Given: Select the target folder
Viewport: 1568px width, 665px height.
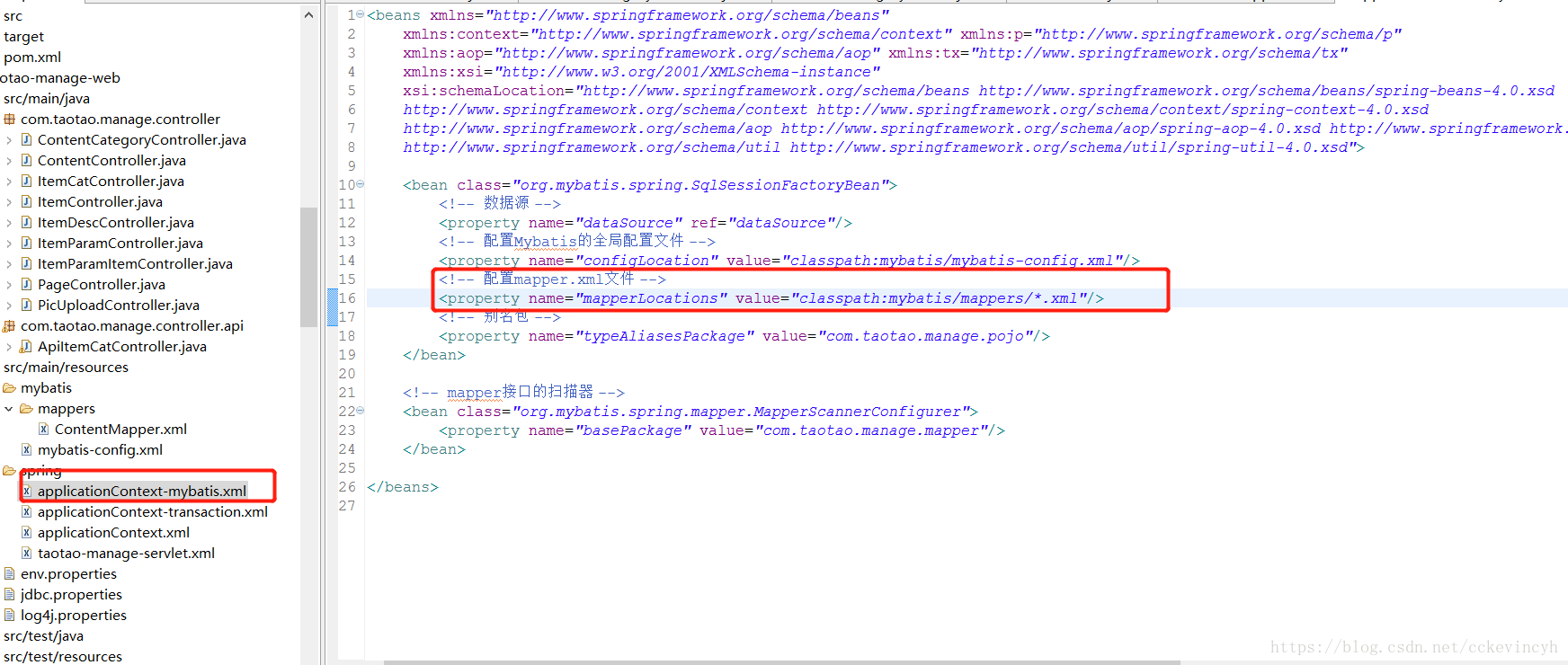Looking at the screenshot, I should 23,37.
